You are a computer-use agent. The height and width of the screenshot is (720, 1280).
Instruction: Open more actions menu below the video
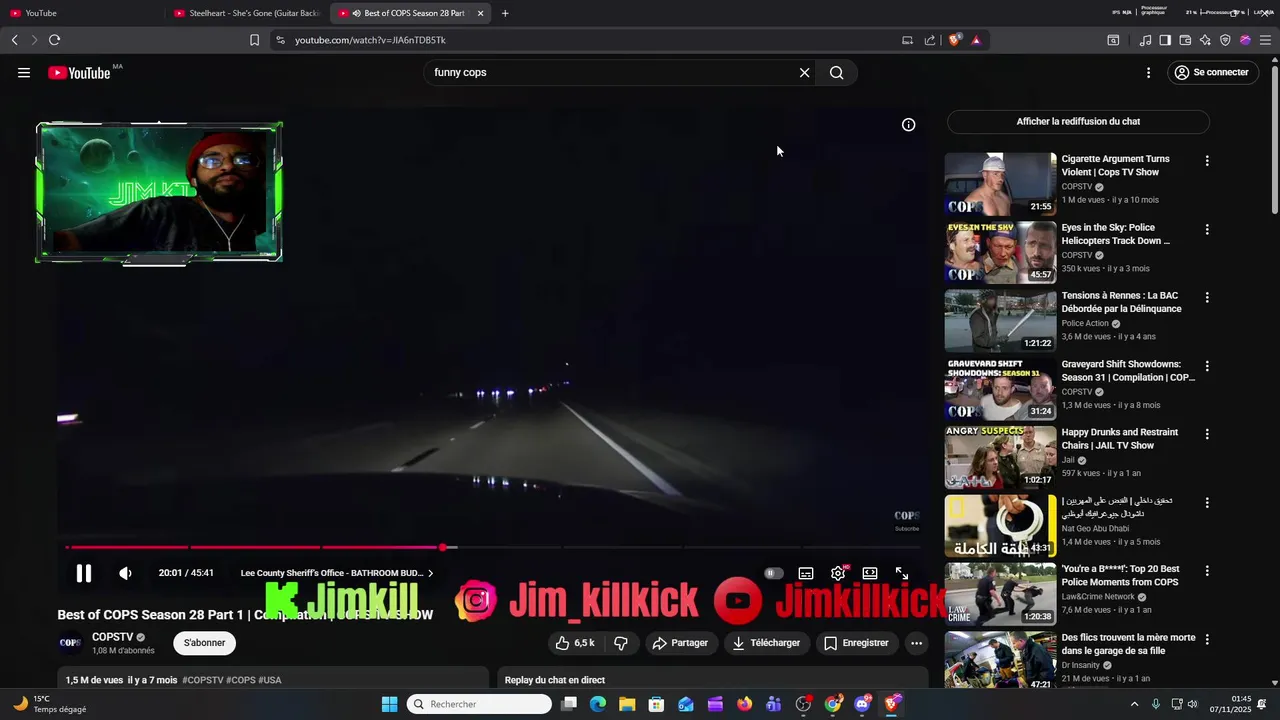(x=916, y=643)
